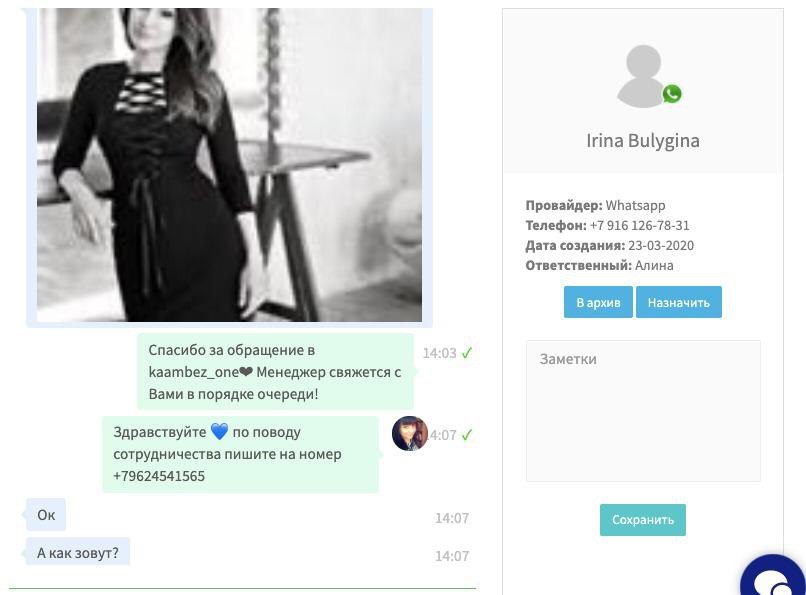Click the Спасибо за обращение auto-reply bubble

coord(276,371)
